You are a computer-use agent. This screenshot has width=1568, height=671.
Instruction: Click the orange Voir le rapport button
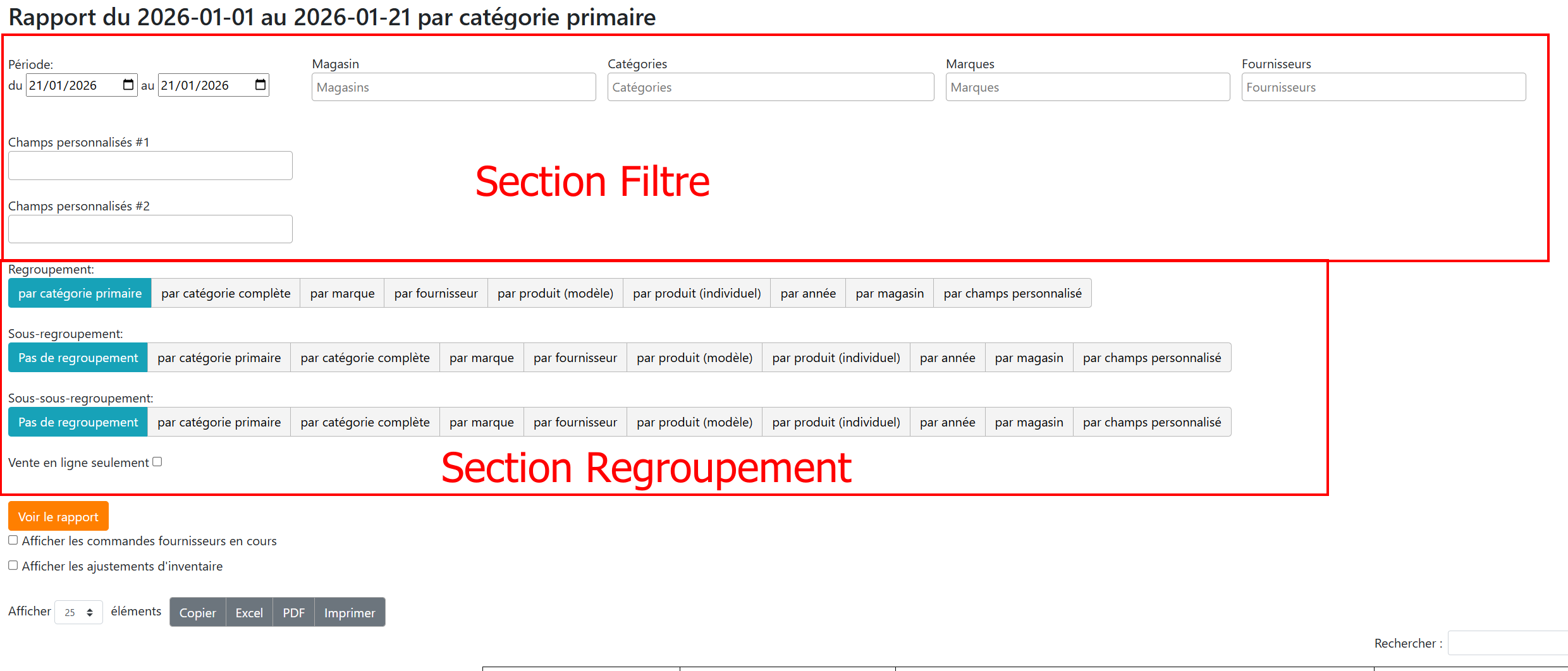pos(58,516)
